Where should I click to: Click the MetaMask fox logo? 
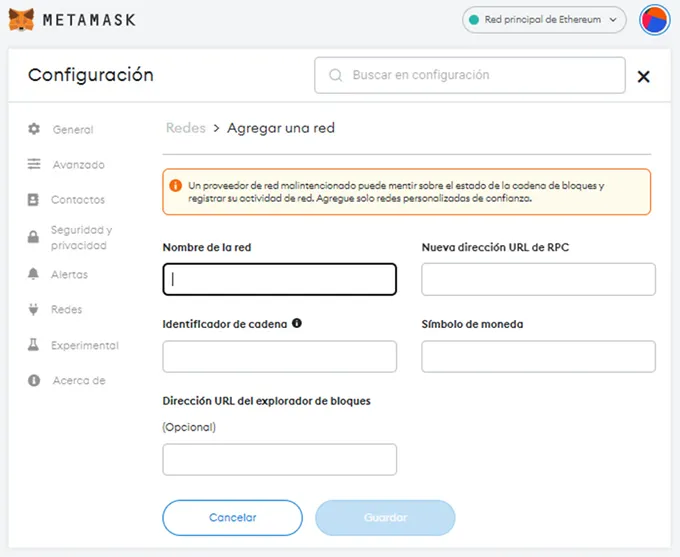pyautogui.click(x=21, y=19)
